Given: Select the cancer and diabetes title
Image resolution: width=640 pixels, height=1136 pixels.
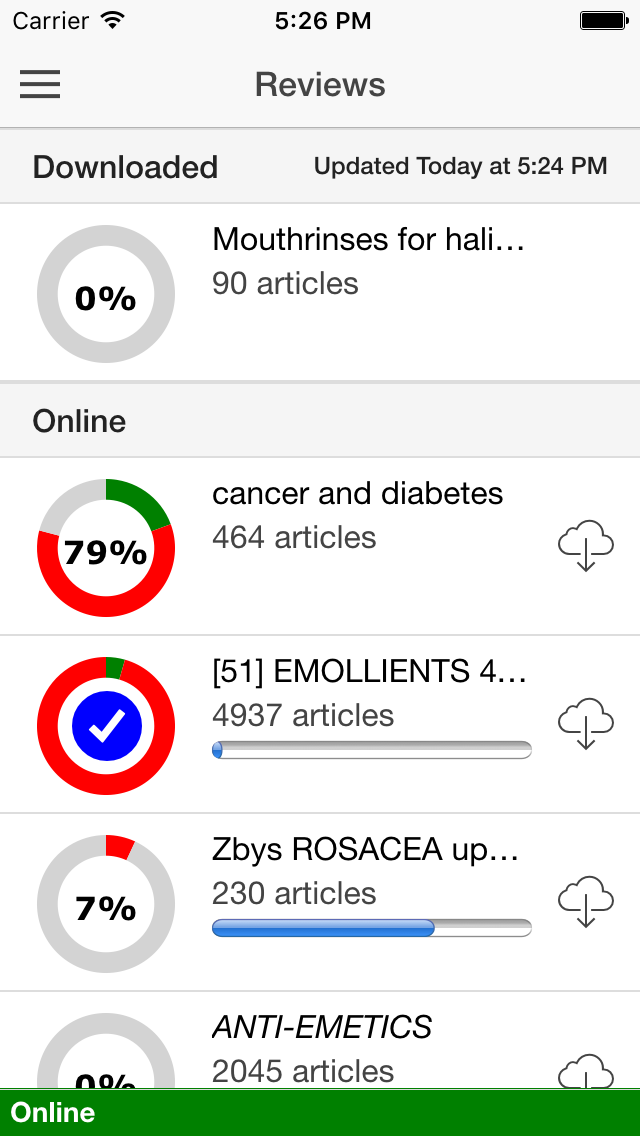Looking at the screenshot, I should pyautogui.click(x=357, y=493).
